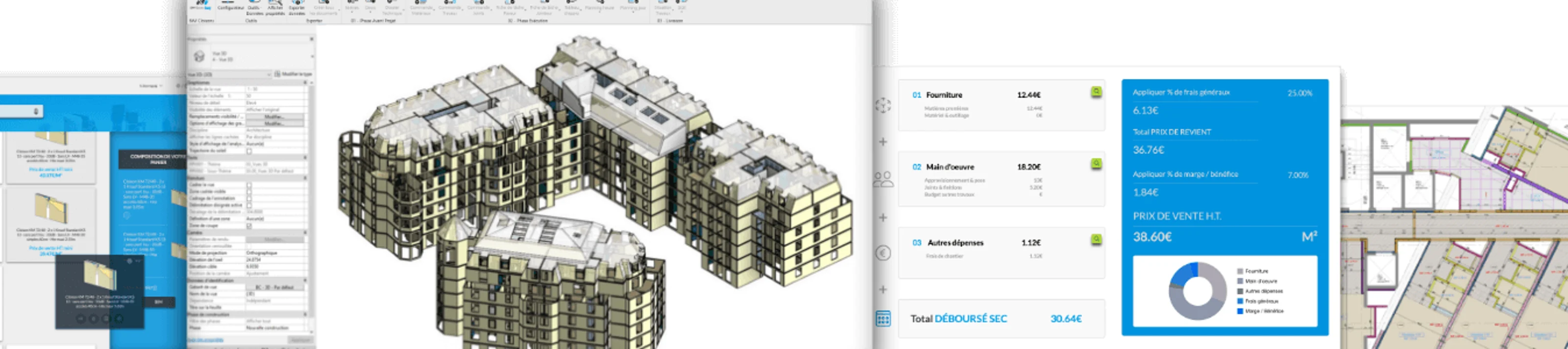Click the 38.60€ PRIX DE VENTE value

coord(1152,237)
